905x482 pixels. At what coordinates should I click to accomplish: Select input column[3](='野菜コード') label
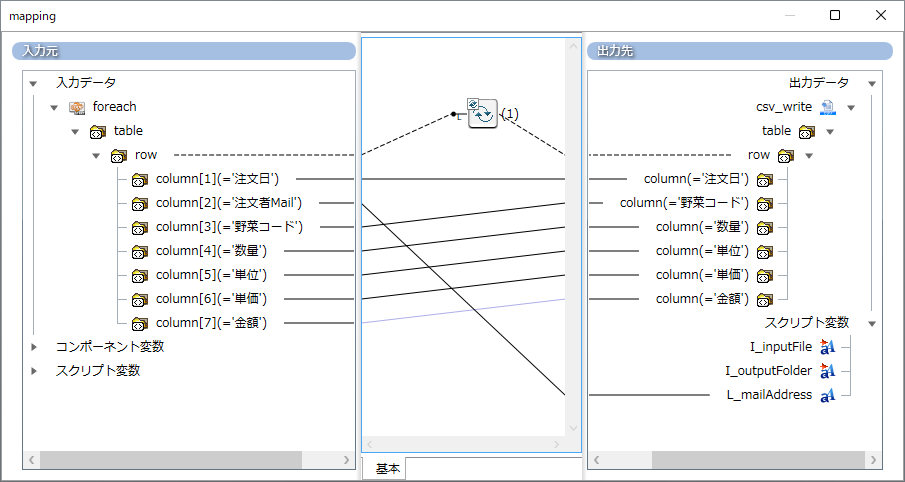click(x=229, y=227)
